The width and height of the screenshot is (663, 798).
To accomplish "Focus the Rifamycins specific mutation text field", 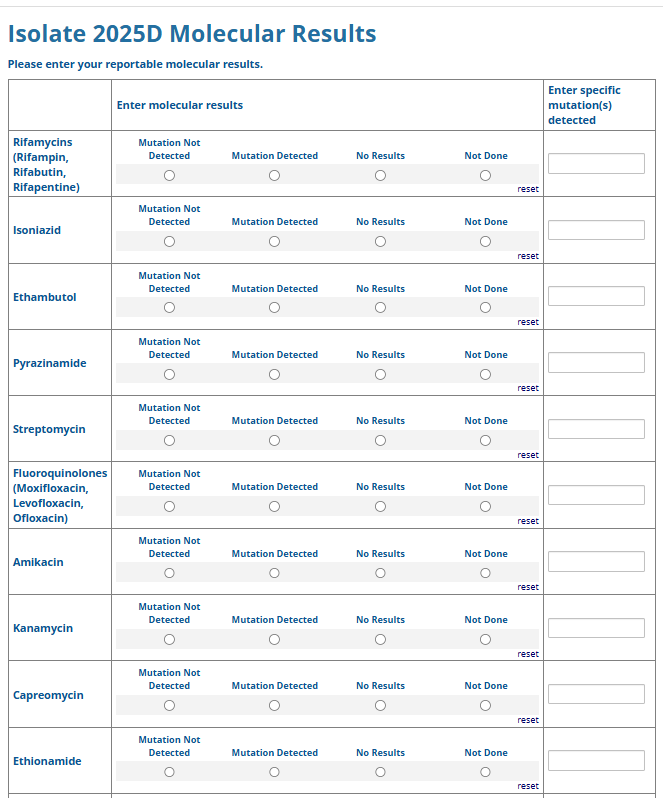I will pyautogui.click(x=596, y=164).
